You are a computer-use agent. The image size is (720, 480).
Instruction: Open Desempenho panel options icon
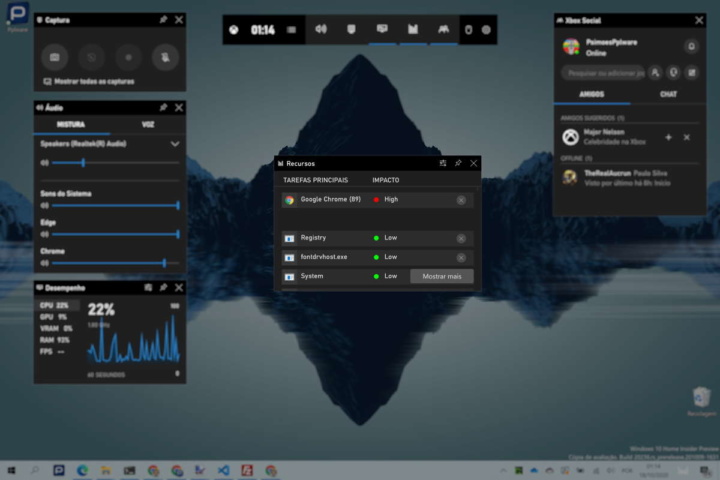[147, 287]
